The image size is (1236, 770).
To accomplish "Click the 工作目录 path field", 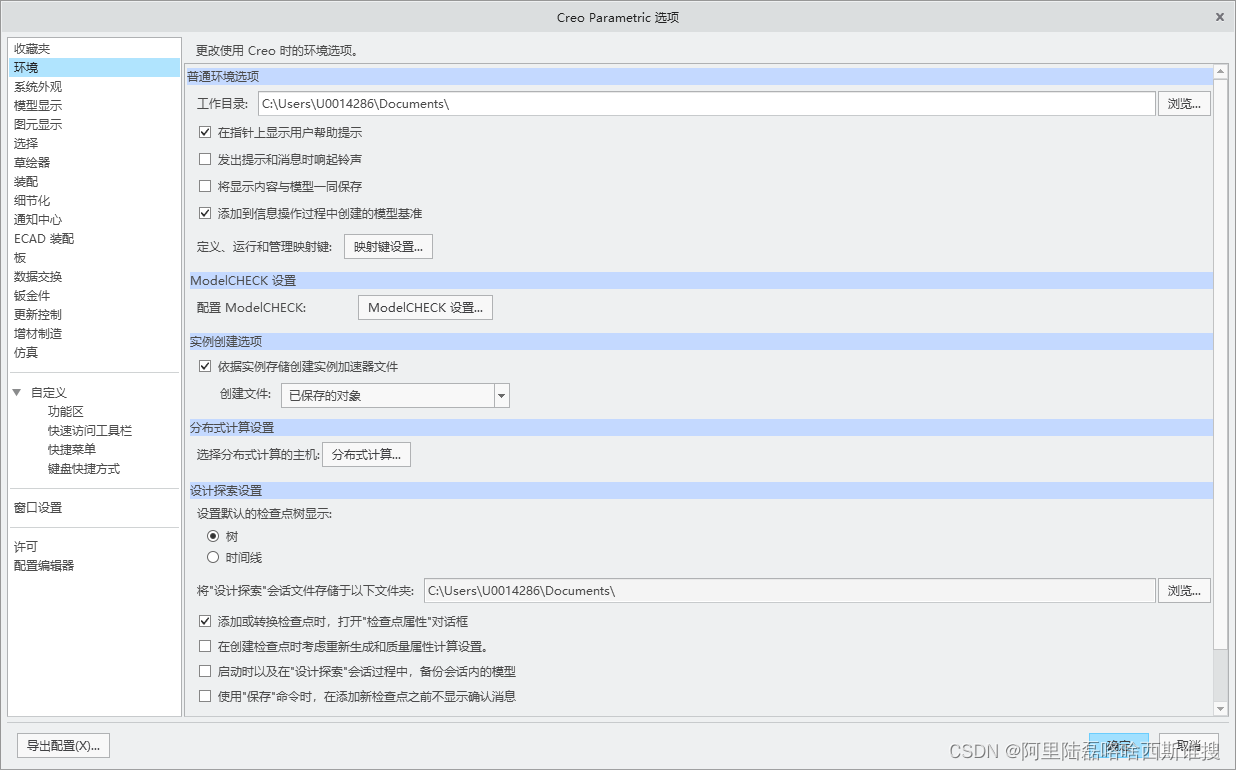I will pos(705,104).
